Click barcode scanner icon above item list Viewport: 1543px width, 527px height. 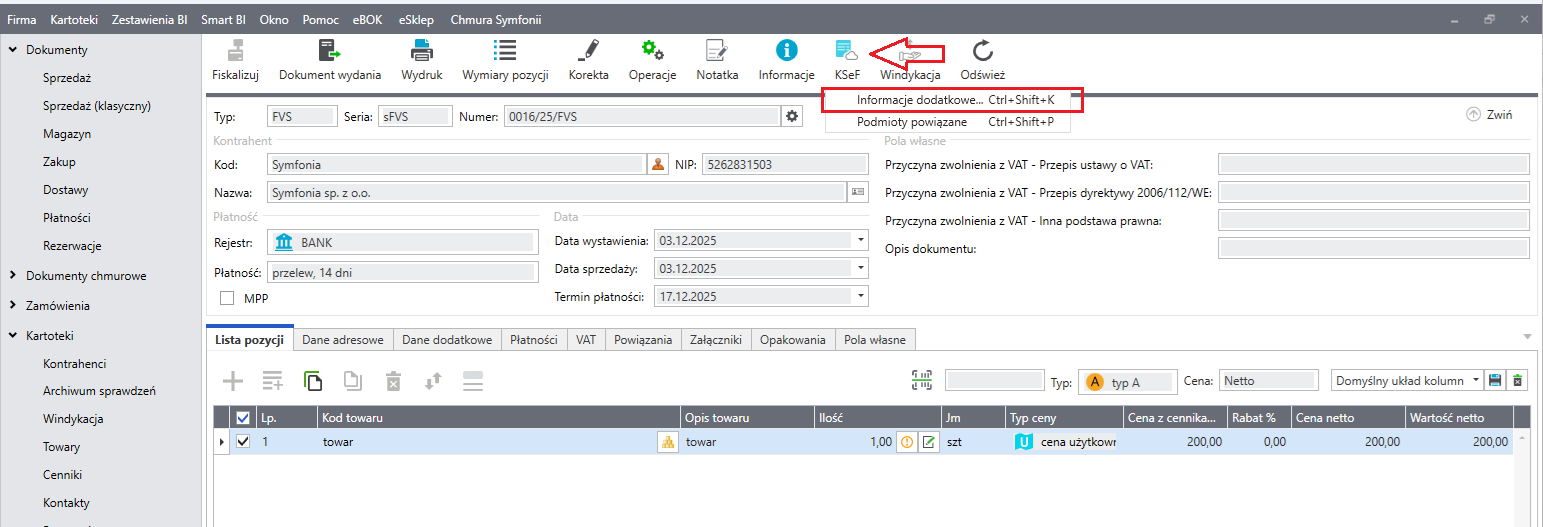tap(921, 381)
